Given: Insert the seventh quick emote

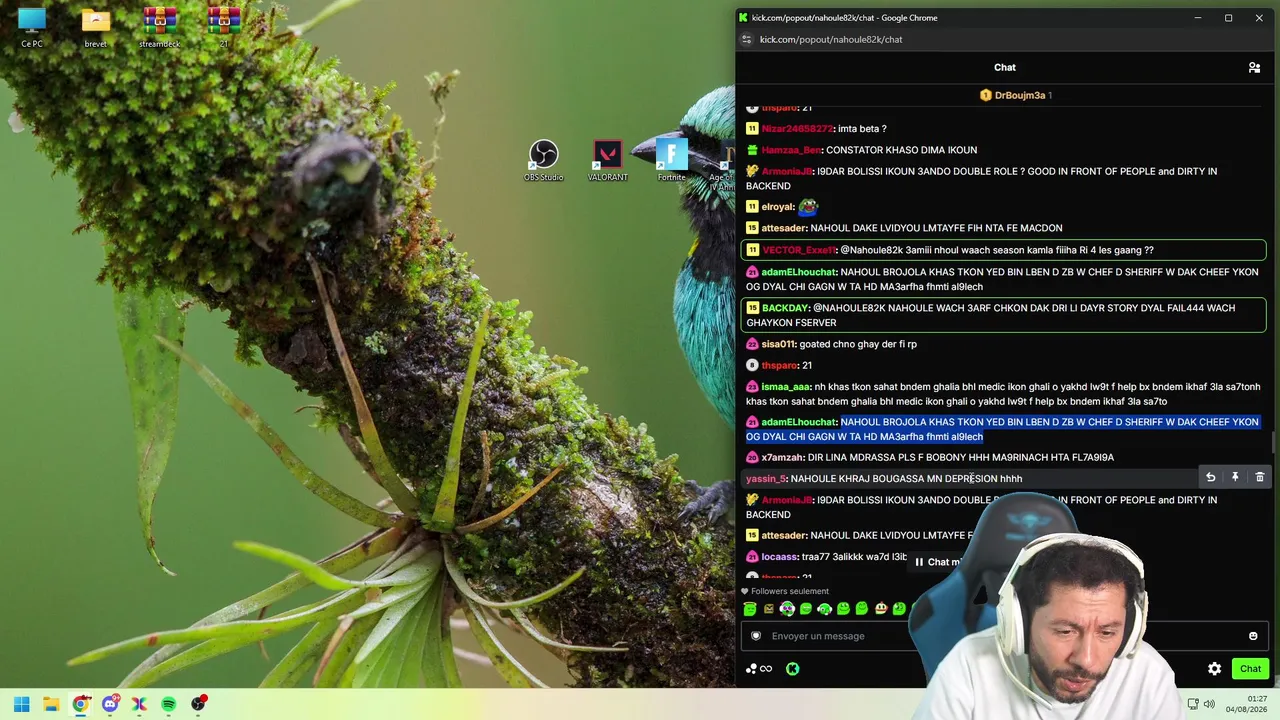Looking at the screenshot, I should point(861,608).
